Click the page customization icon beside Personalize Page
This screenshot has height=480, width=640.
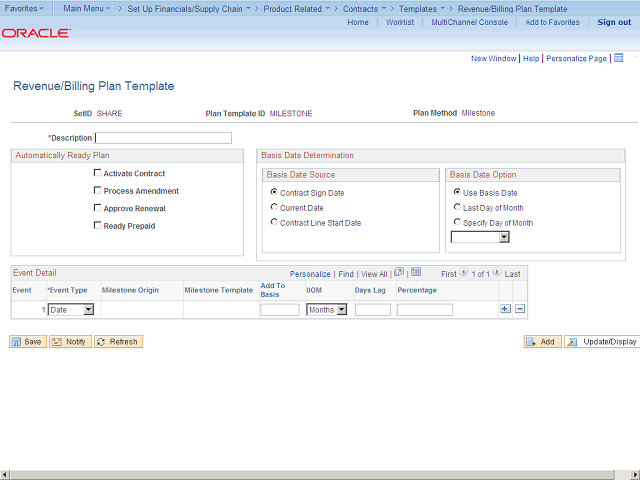tap(618, 58)
